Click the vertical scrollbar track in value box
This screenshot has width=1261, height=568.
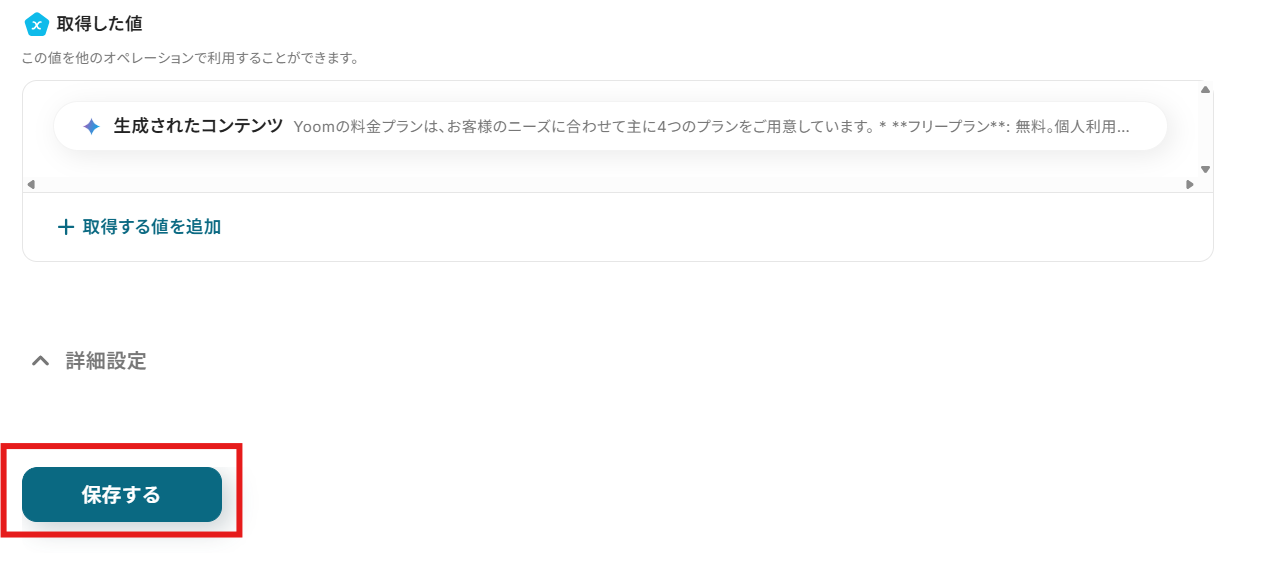click(x=1205, y=130)
